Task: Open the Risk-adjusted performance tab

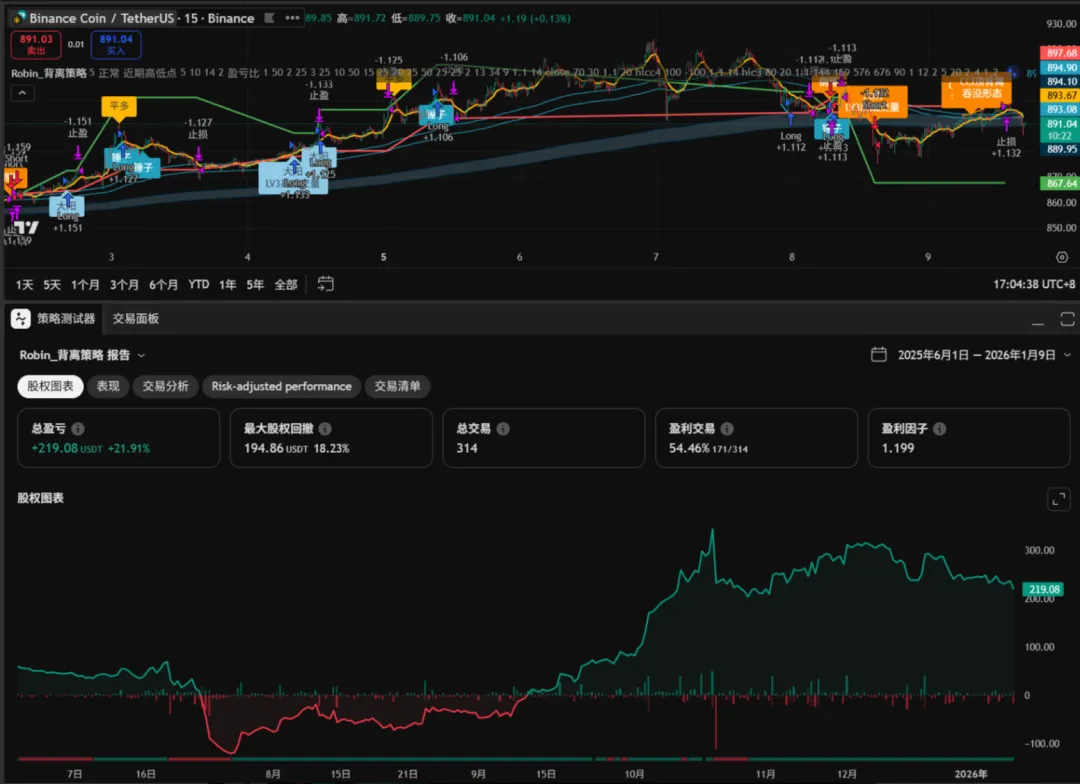Action: tap(281, 386)
